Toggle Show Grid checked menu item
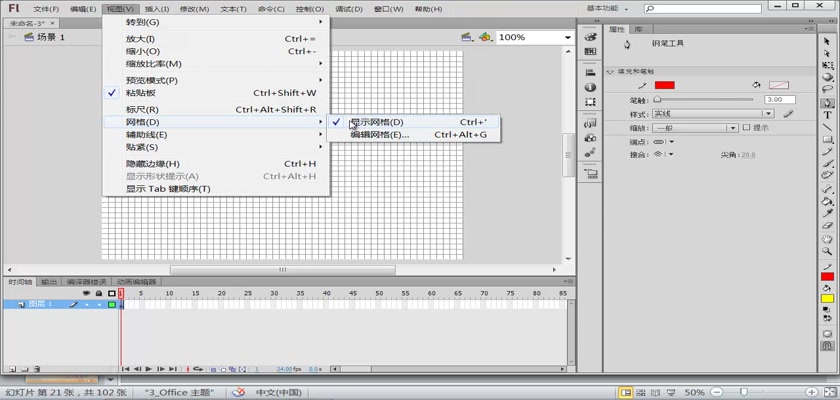Screen dimensions: 840x400 (x=414, y=122)
